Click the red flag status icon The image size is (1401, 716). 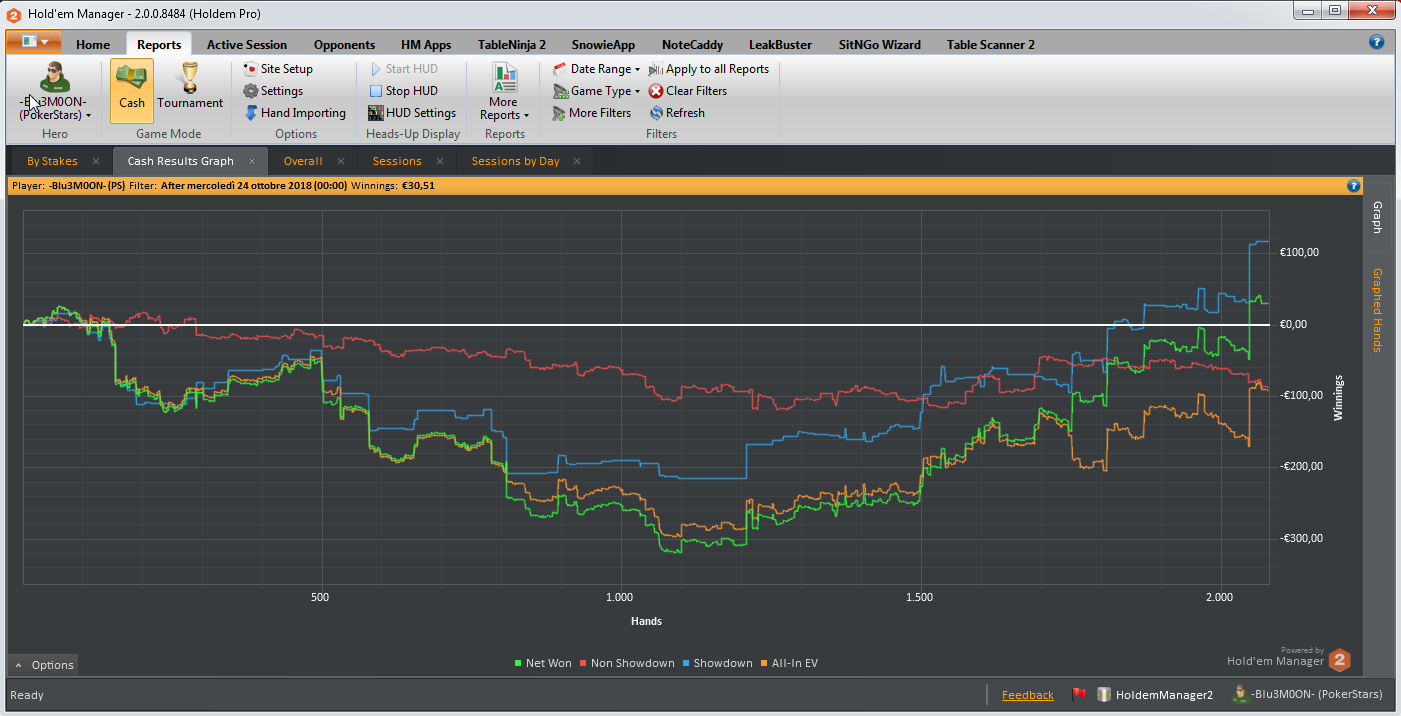point(1078,694)
